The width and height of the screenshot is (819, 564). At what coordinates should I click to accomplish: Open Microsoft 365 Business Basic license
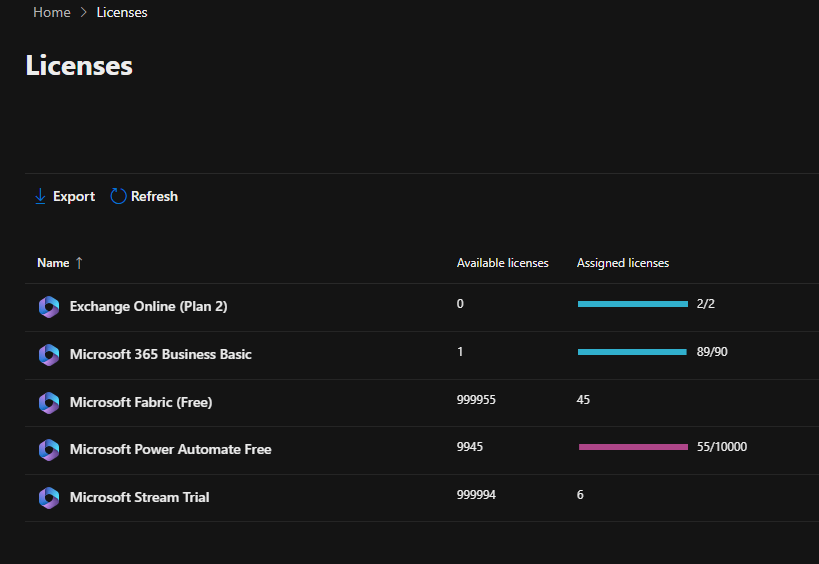(x=160, y=354)
